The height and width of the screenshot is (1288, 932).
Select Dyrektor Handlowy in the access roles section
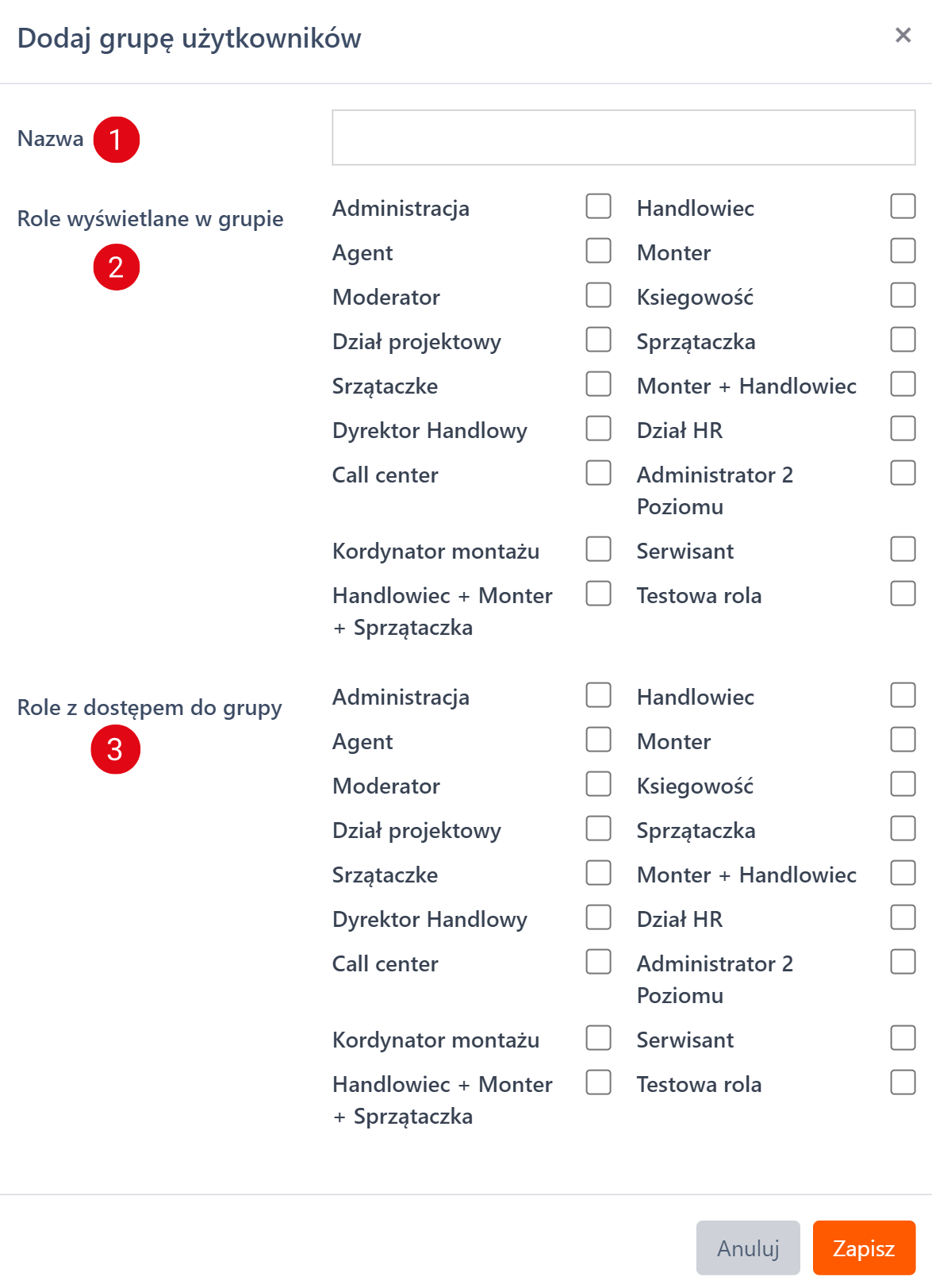click(x=598, y=917)
